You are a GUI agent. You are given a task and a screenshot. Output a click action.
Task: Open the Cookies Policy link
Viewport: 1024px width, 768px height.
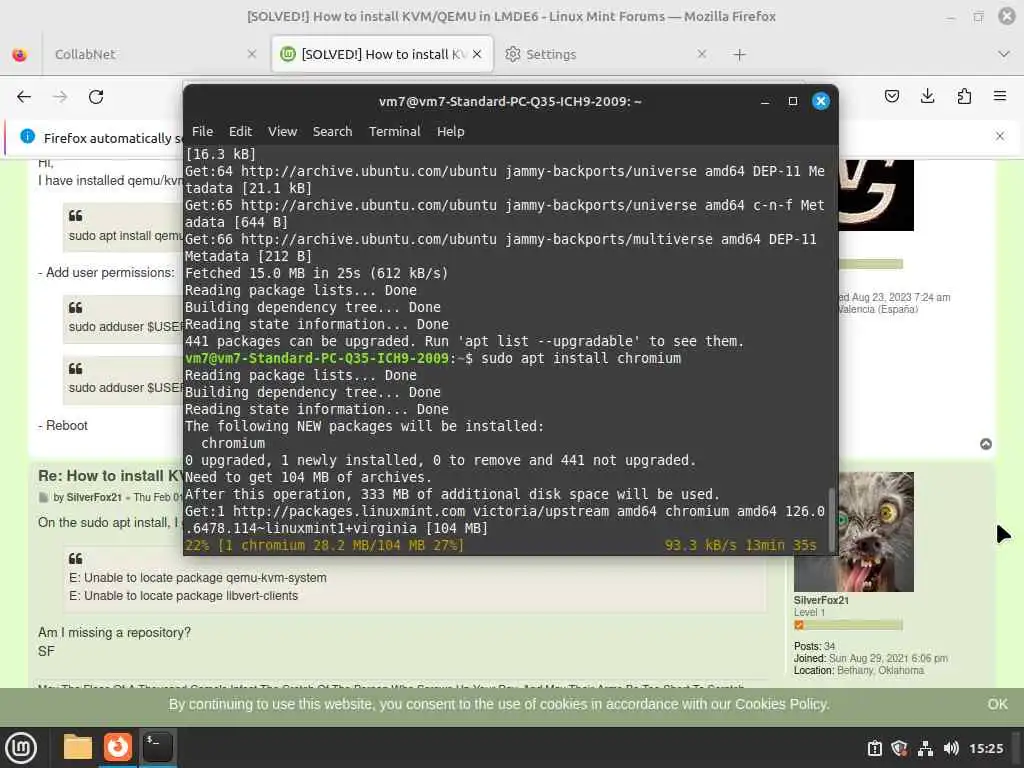(781, 704)
